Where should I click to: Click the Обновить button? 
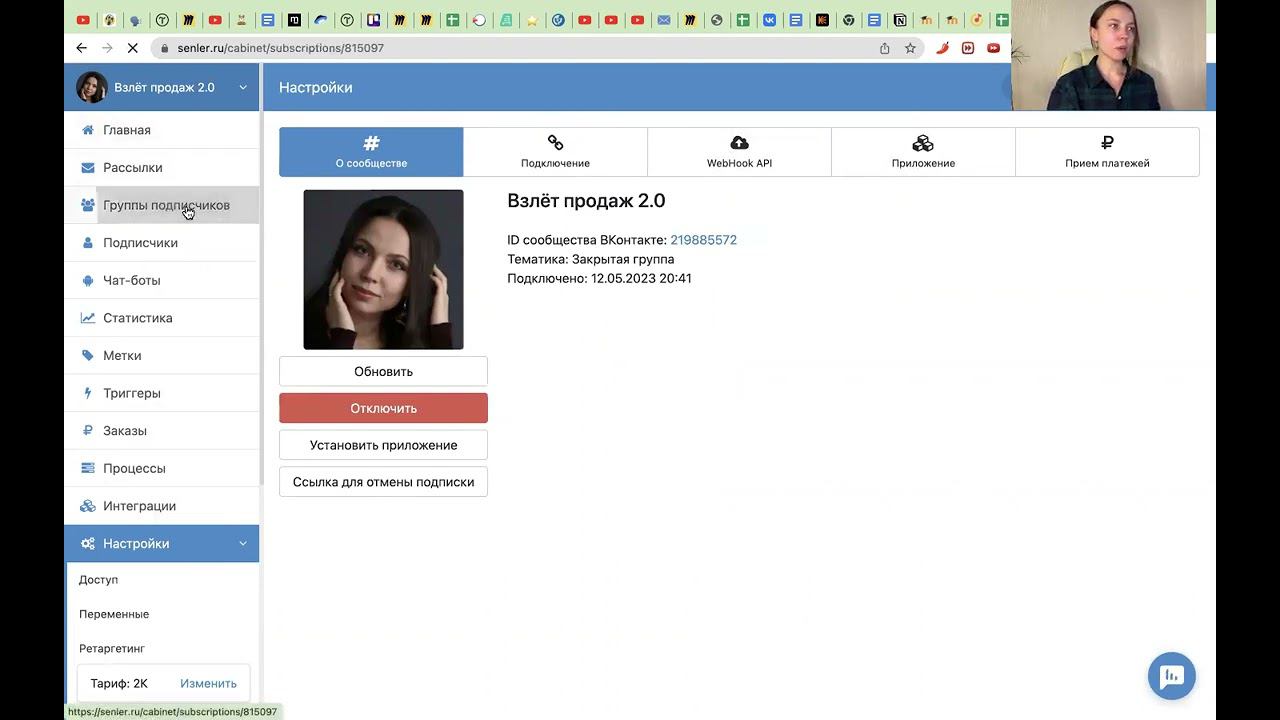pyautogui.click(x=383, y=371)
